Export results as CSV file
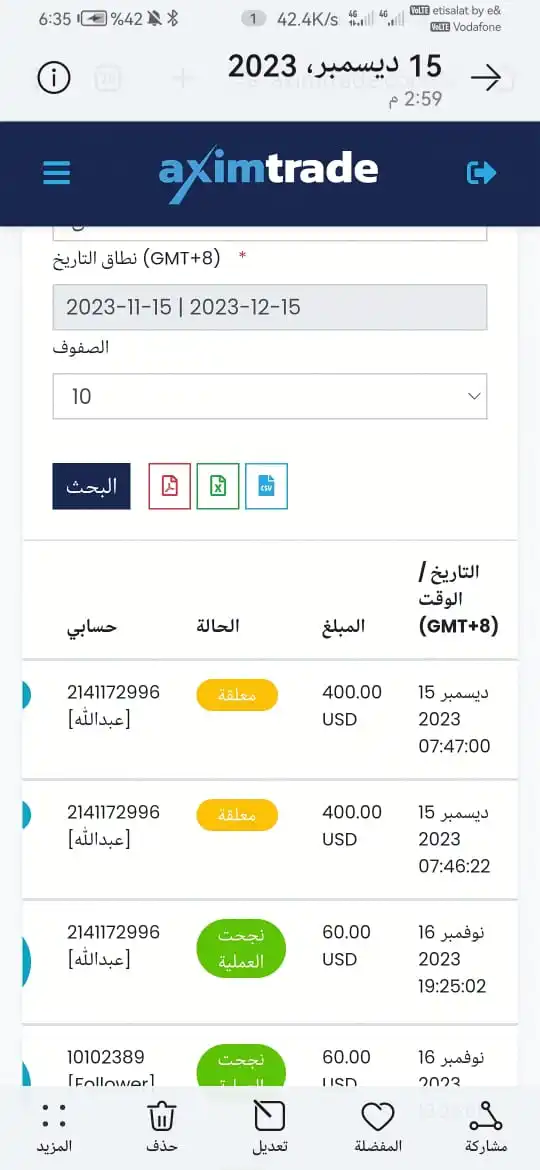This screenshot has width=540, height=1170. [266, 487]
